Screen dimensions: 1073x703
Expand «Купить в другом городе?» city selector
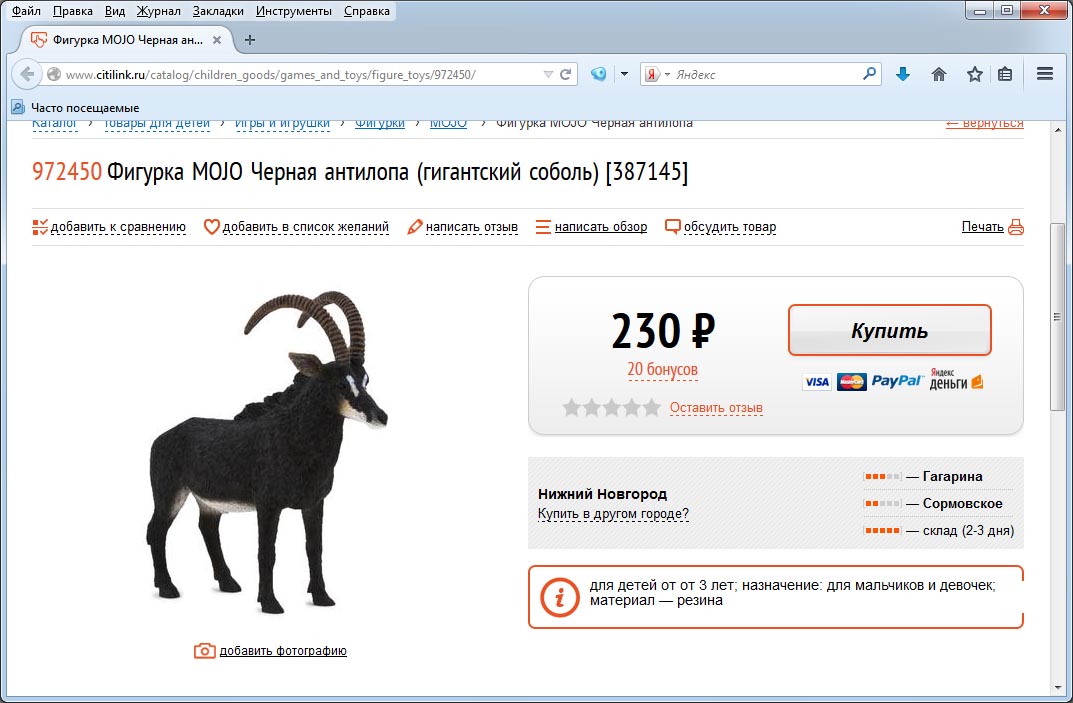click(613, 514)
